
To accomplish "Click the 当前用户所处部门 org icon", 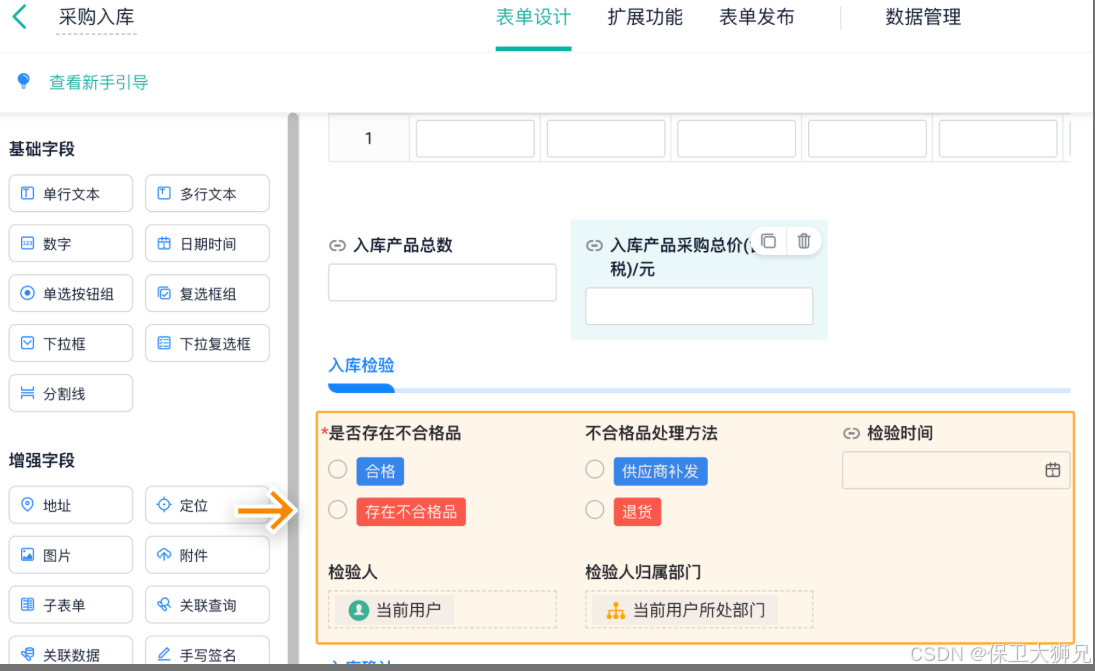I will (x=615, y=610).
